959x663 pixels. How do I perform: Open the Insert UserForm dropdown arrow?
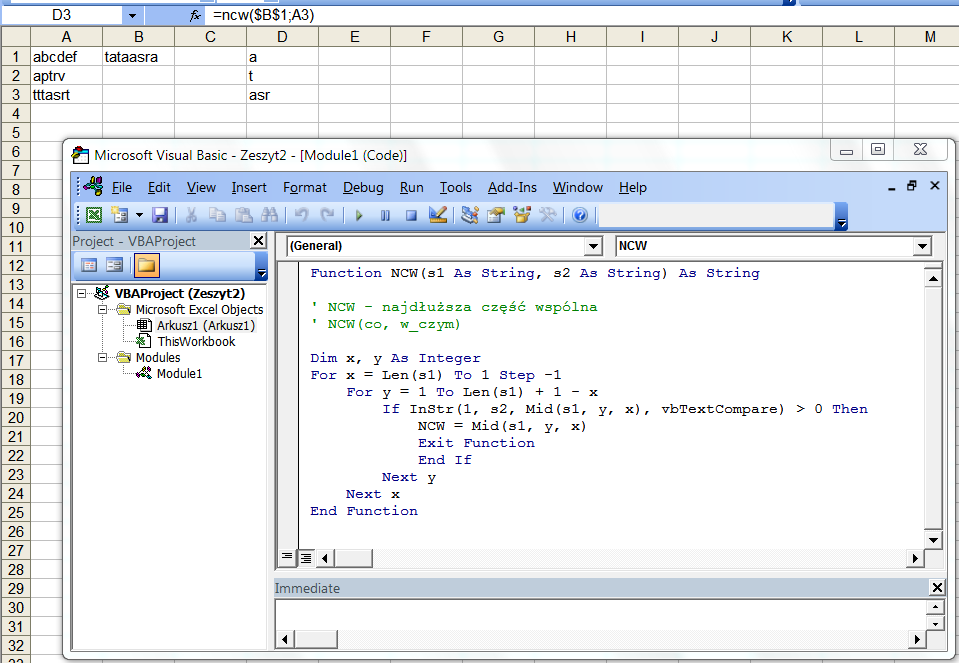139,215
